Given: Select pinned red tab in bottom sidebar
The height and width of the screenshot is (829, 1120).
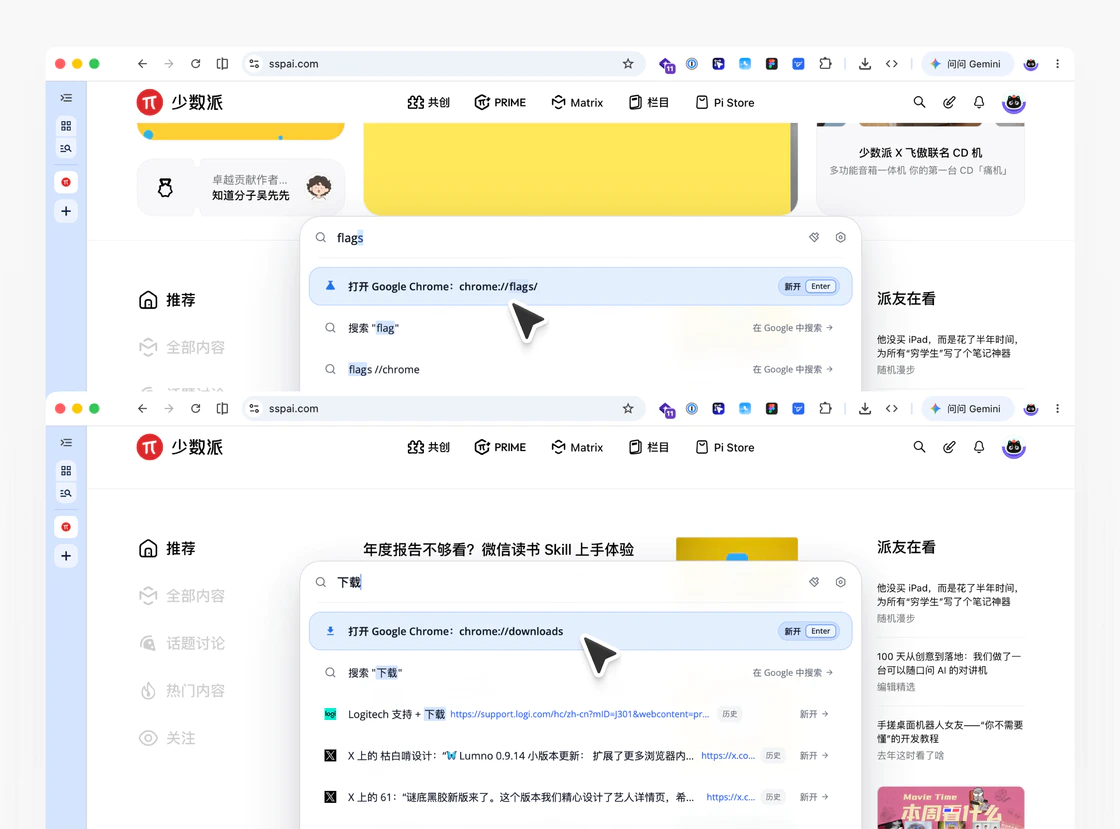Looking at the screenshot, I should (x=66, y=527).
